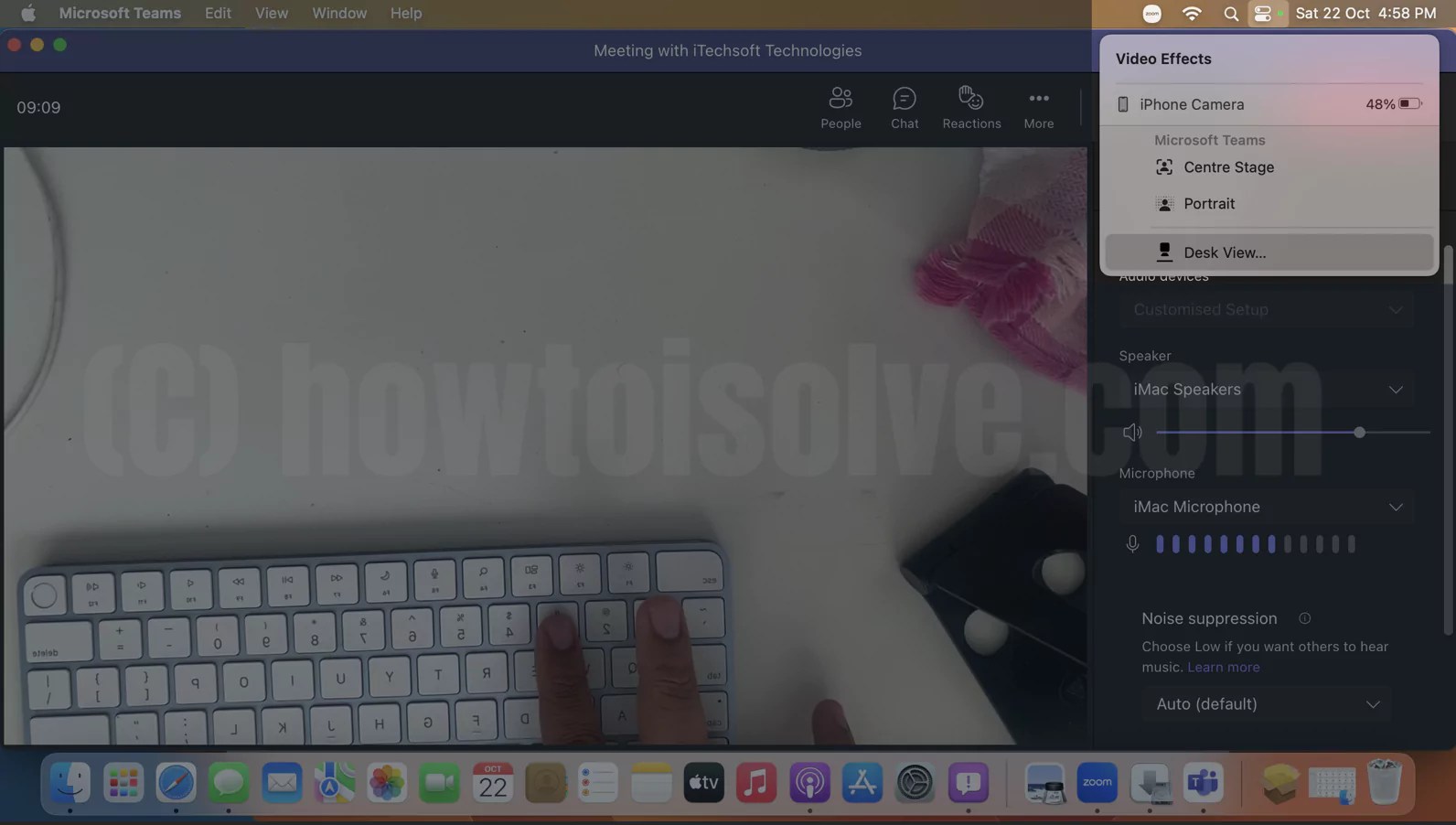The height and width of the screenshot is (825, 1456).
Task: Click the speaker volume icon
Action: click(1132, 433)
